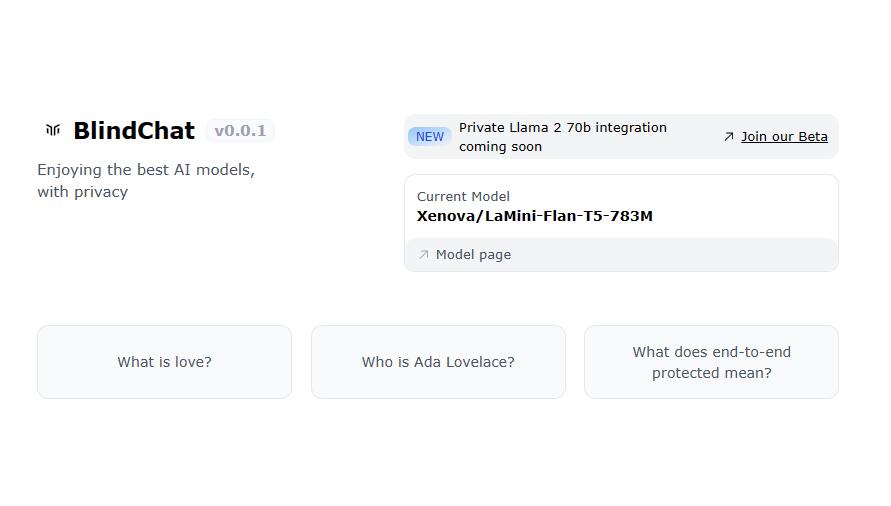
Task: Open the Join our Beta link
Action: (x=784, y=136)
